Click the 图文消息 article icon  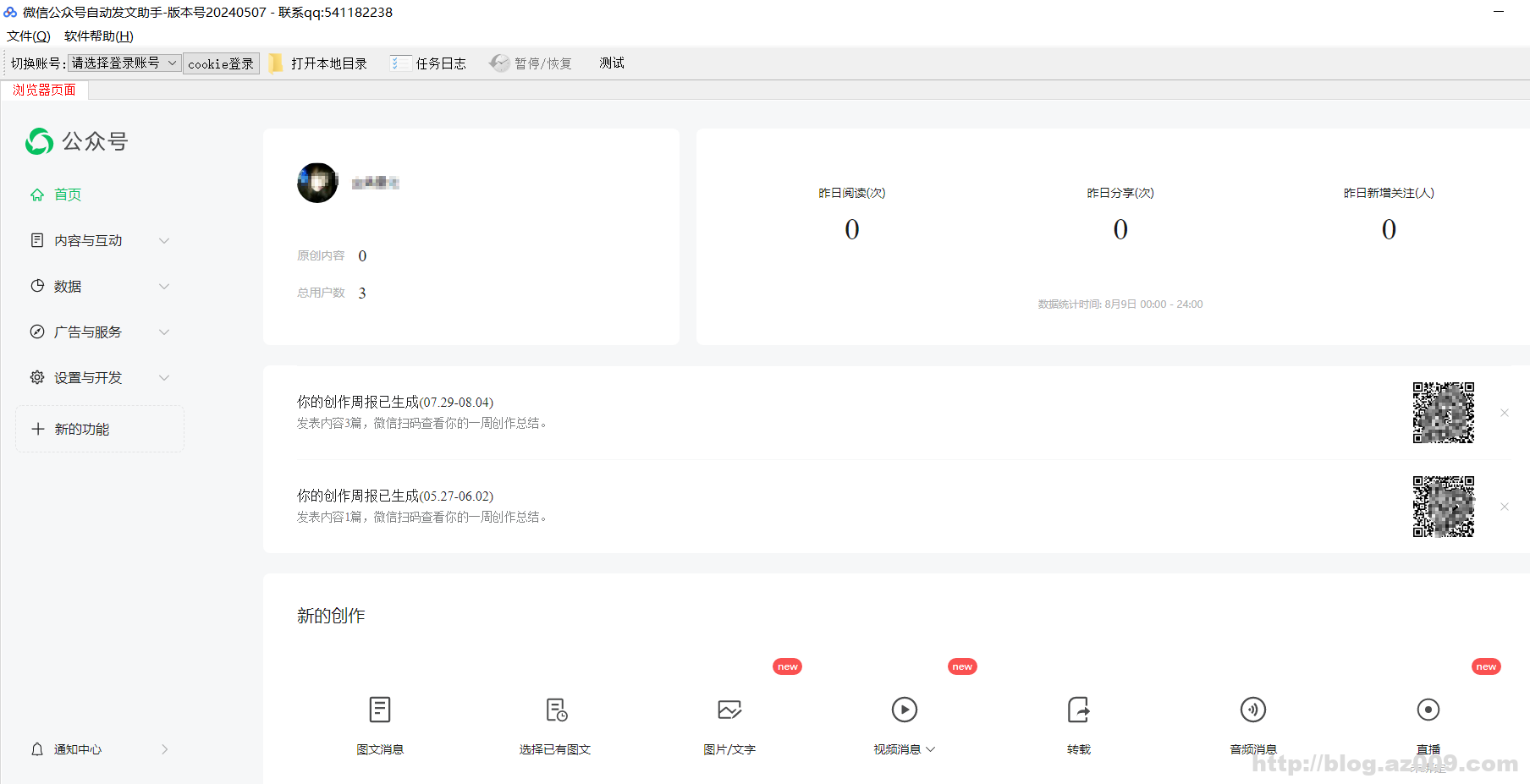click(380, 710)
